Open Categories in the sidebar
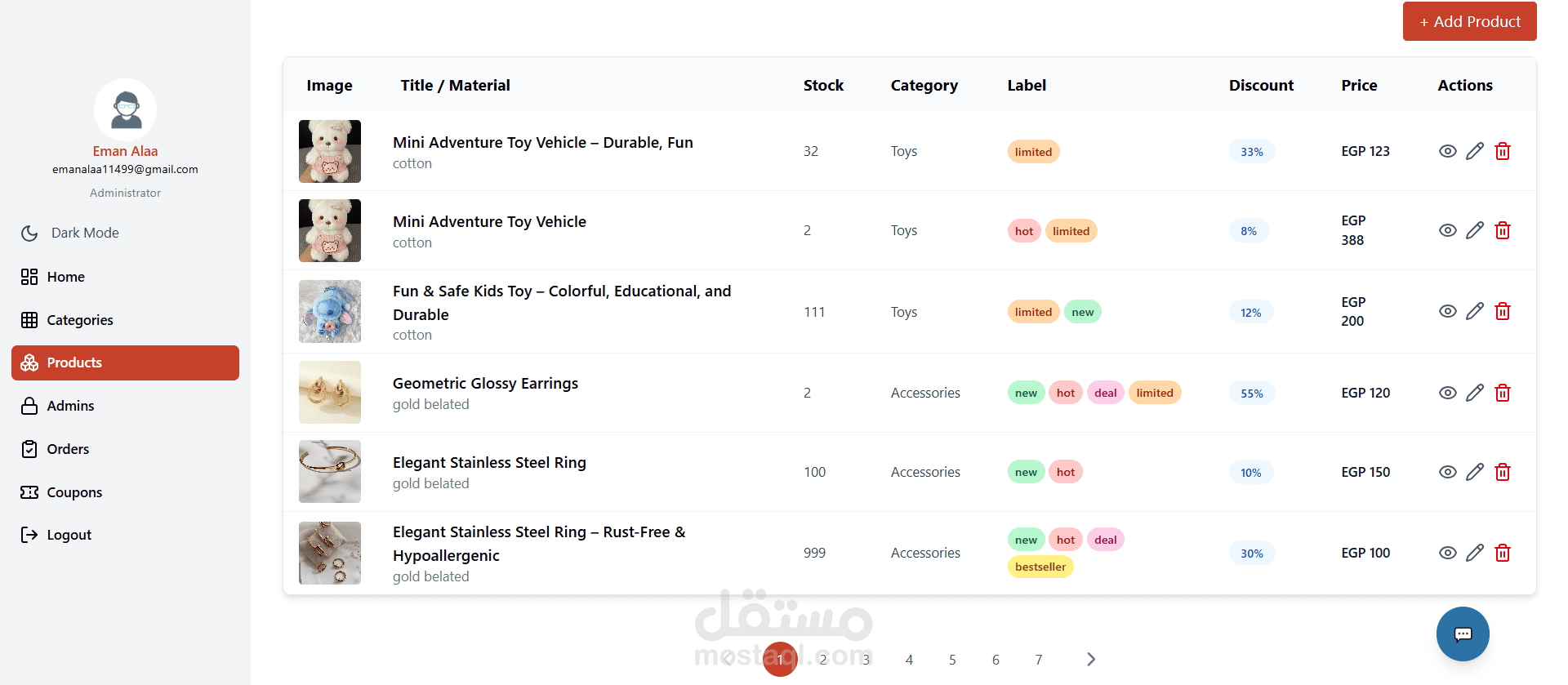Viewport: 1568px width, 685px height. pyautogui.click(x=125, y=320)
